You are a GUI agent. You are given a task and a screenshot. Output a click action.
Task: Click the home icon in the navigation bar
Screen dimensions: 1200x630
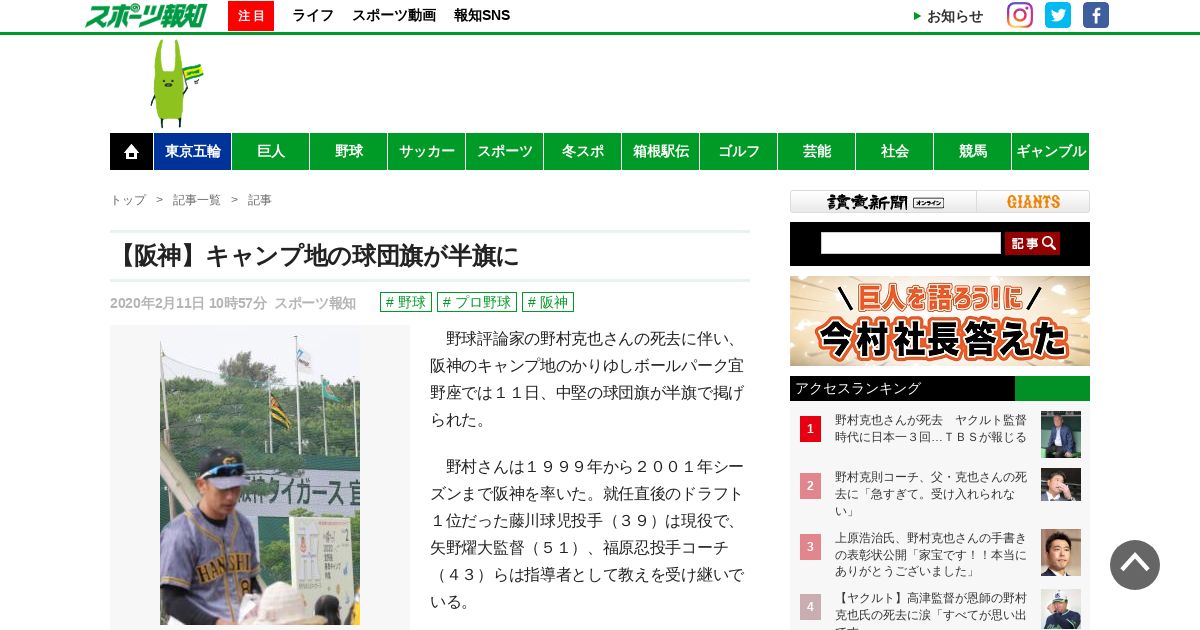click(x=131, y=152)
